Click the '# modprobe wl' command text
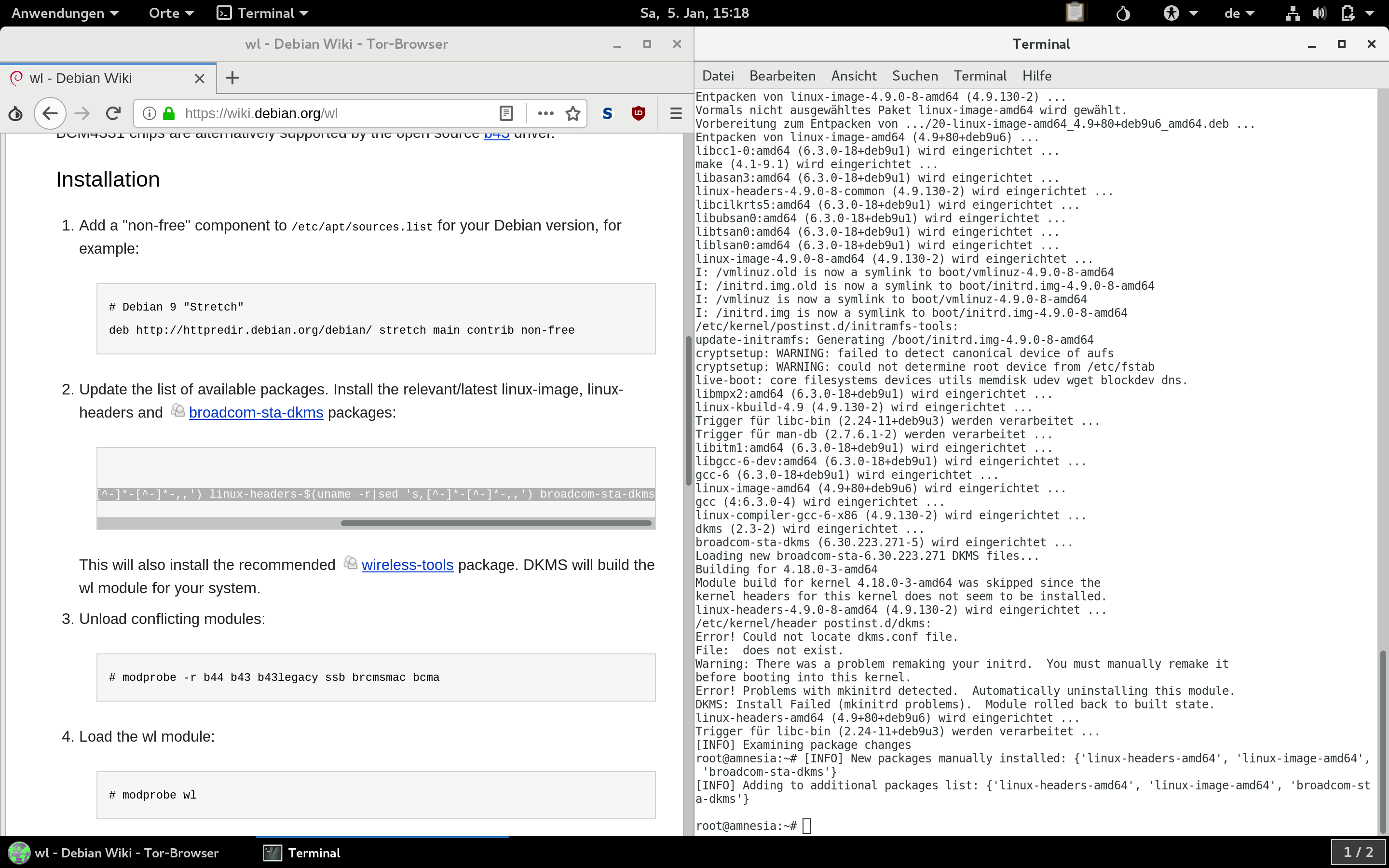 click(x=153, y=795)
